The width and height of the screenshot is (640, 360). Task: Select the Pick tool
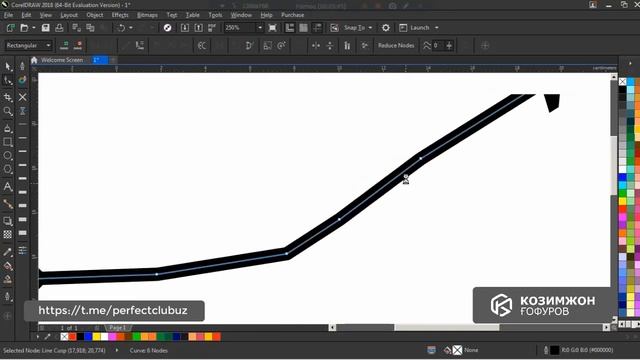click(x=8, y=67)
